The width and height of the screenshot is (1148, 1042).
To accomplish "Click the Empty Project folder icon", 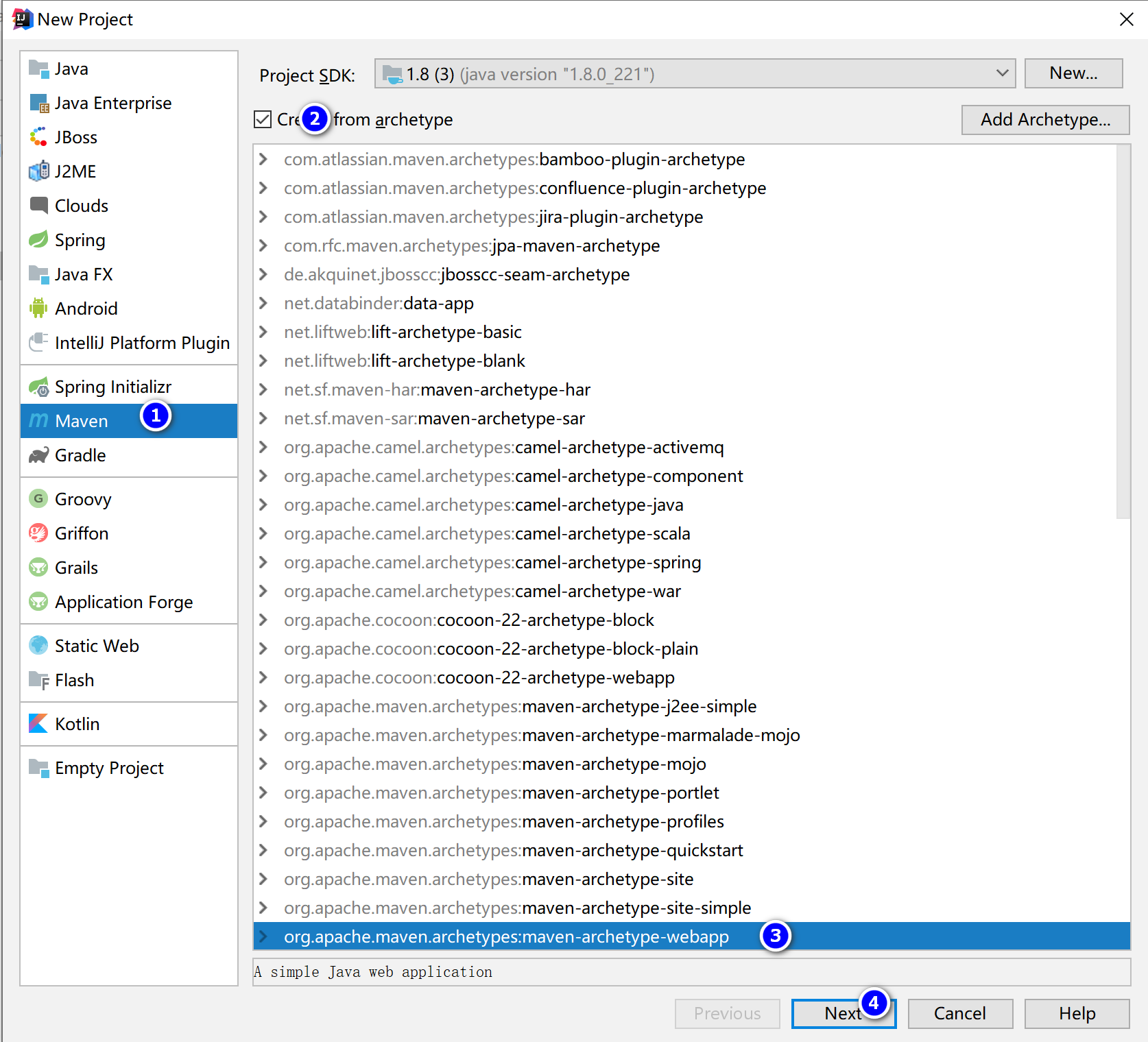I will coord(39,768).
